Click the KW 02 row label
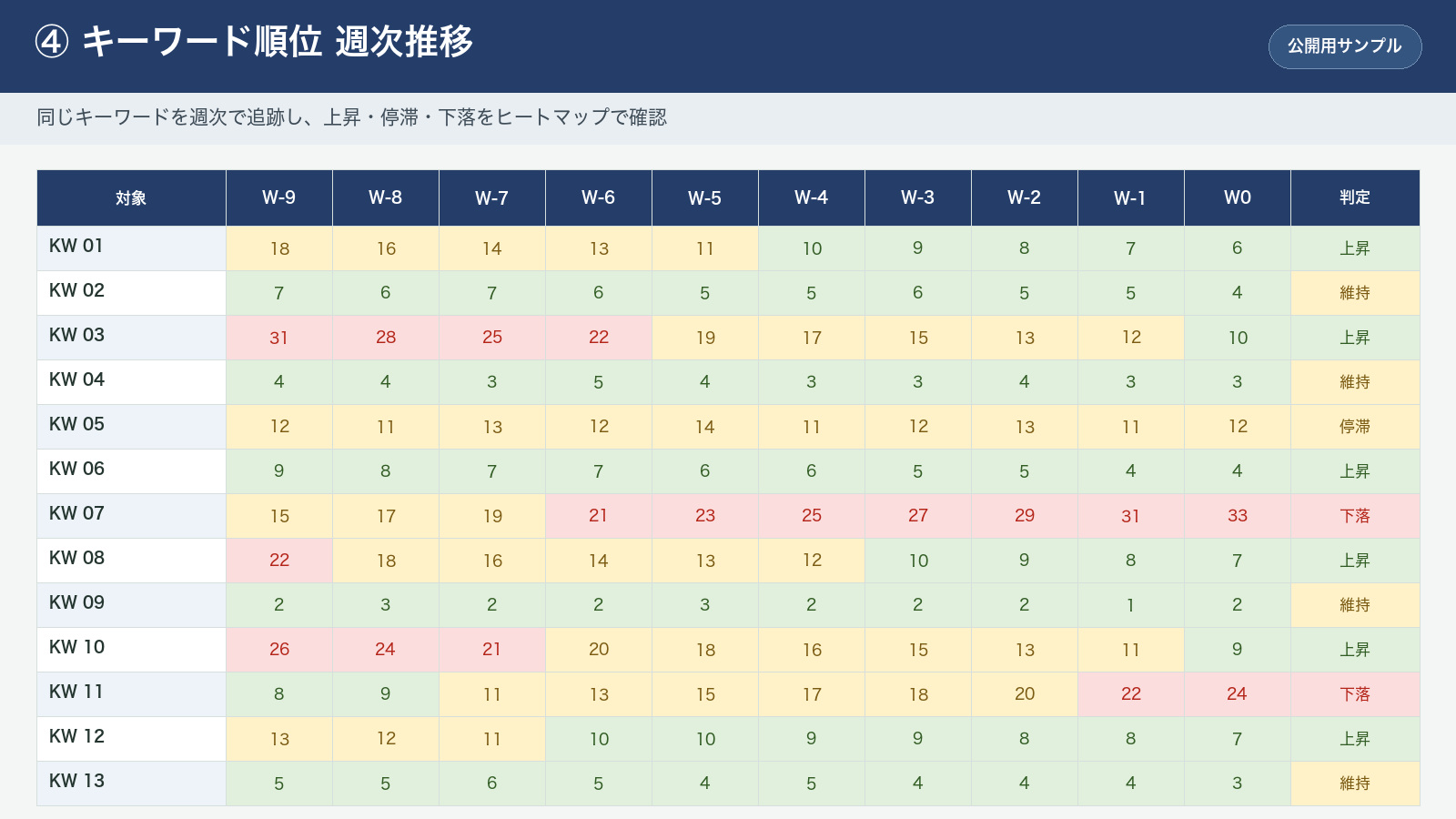 (x=131, y=293)
